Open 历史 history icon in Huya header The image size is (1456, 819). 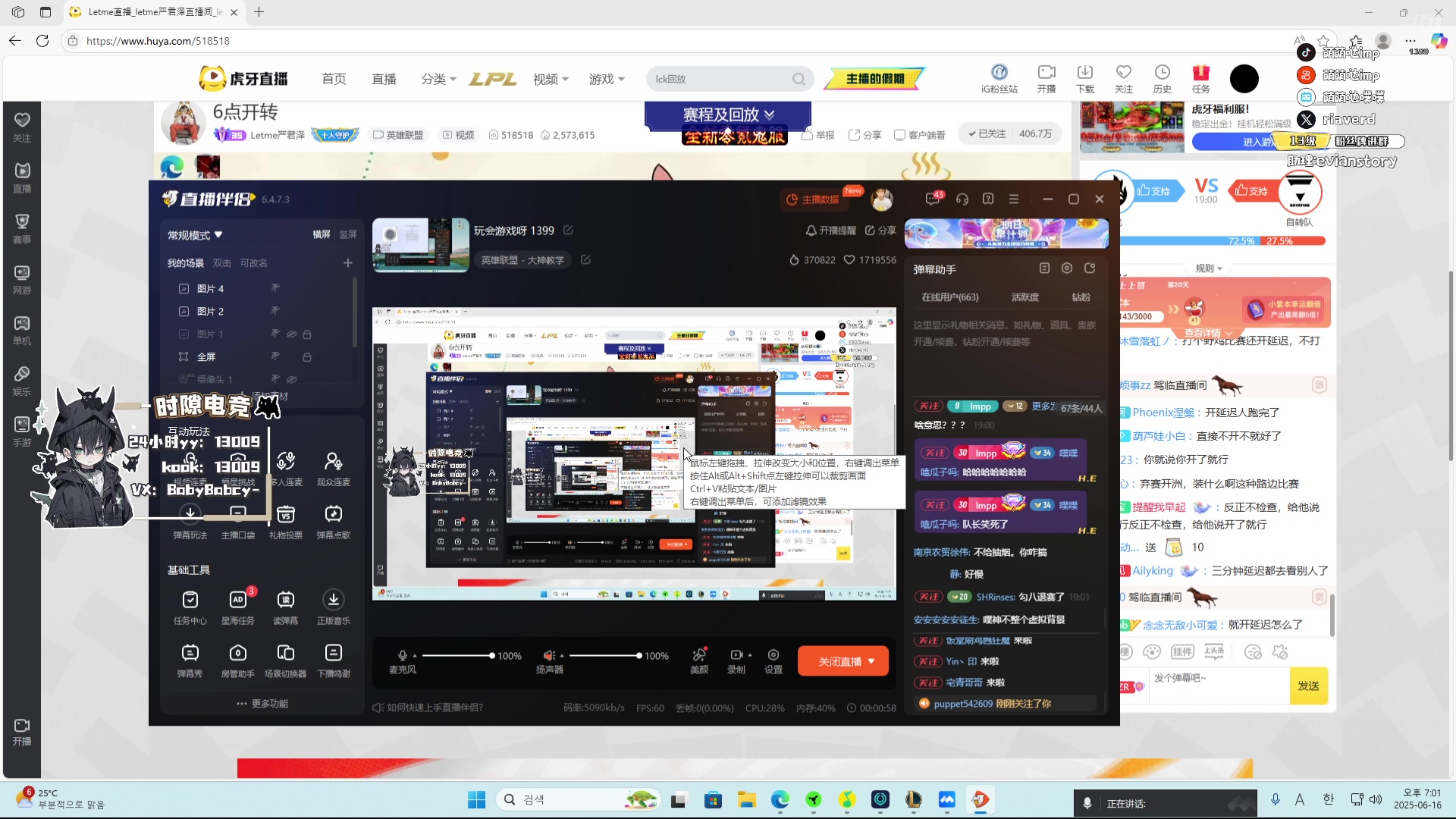pyautogui.click(x=1163, y=78)
